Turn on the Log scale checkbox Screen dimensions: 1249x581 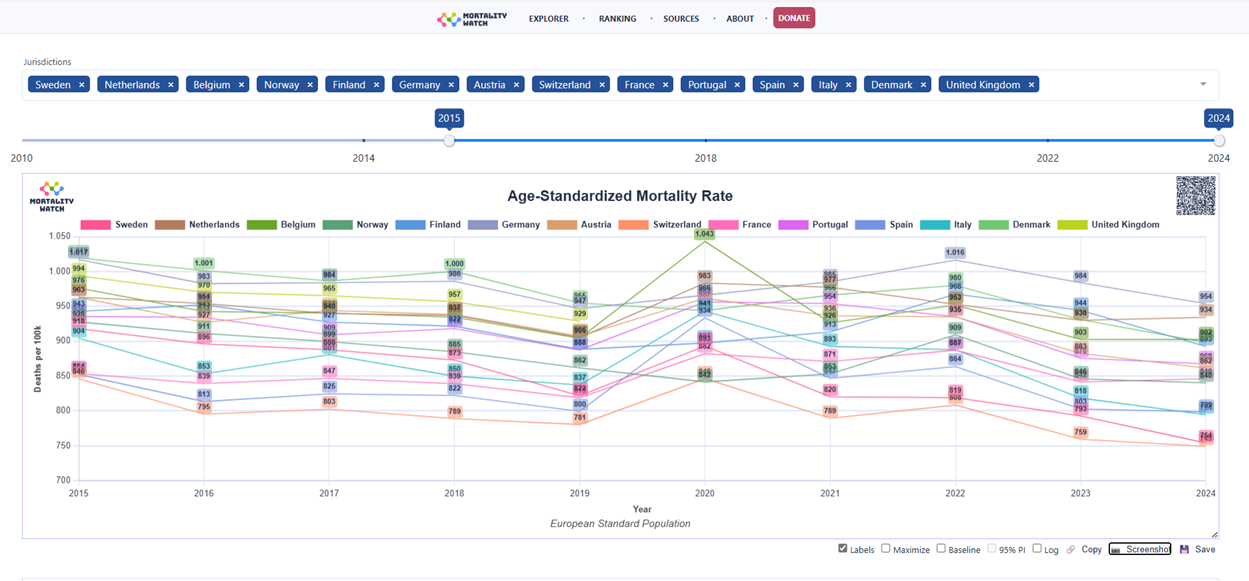tap(1037, 549)
